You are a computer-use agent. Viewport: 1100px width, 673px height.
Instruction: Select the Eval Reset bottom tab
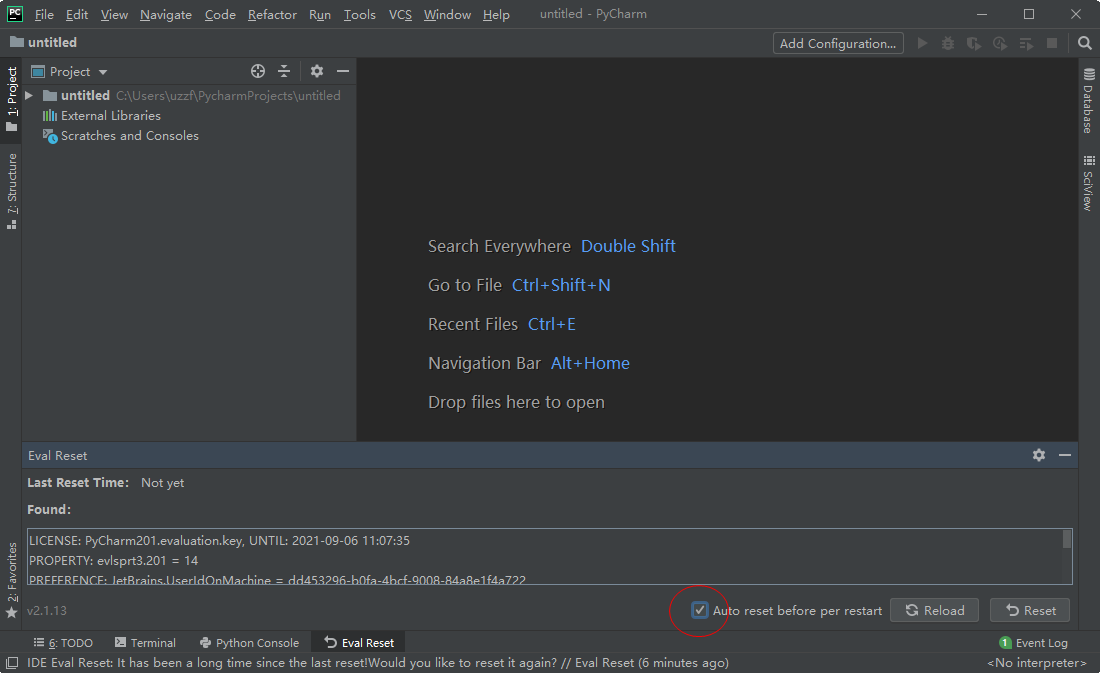click(358, 643)
